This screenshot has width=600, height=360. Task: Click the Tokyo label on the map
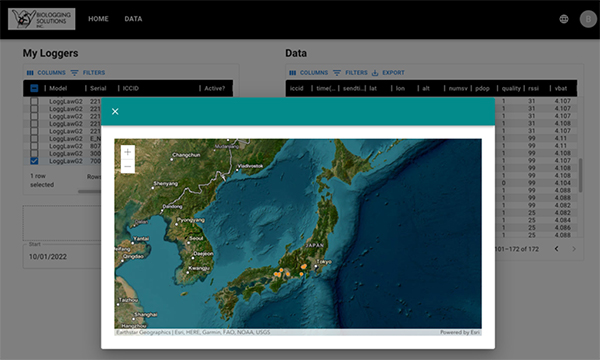click(324, 262)
